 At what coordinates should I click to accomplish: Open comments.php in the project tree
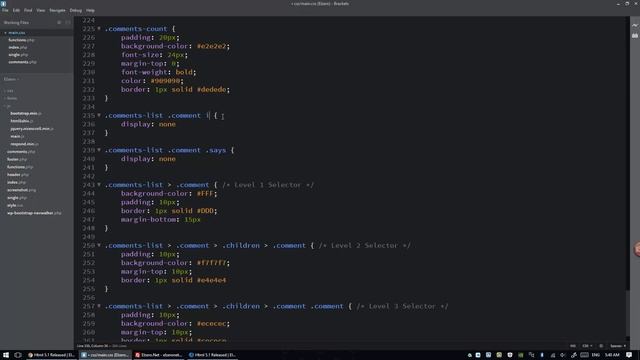click(21, 151)
